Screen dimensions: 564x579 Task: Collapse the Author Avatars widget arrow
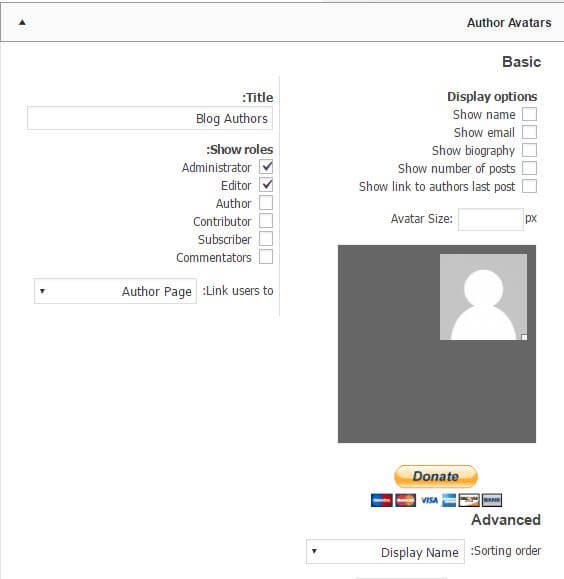click(22, 23)
